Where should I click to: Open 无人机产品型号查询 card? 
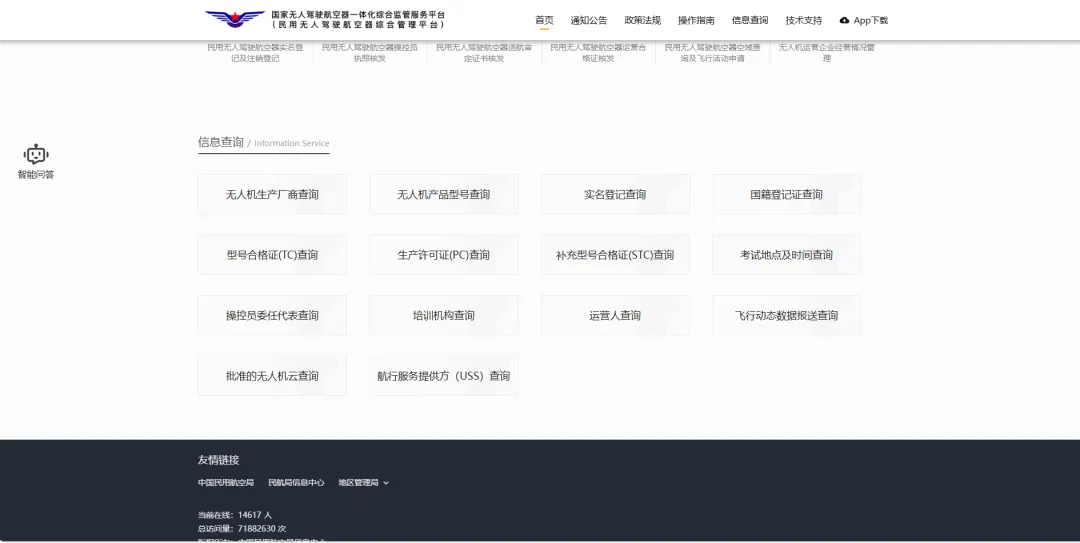point(444,194)
